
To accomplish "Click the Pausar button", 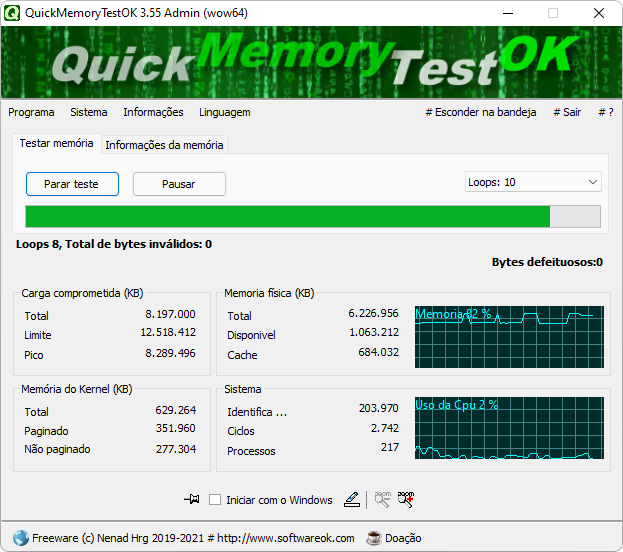I will (179, 184).
